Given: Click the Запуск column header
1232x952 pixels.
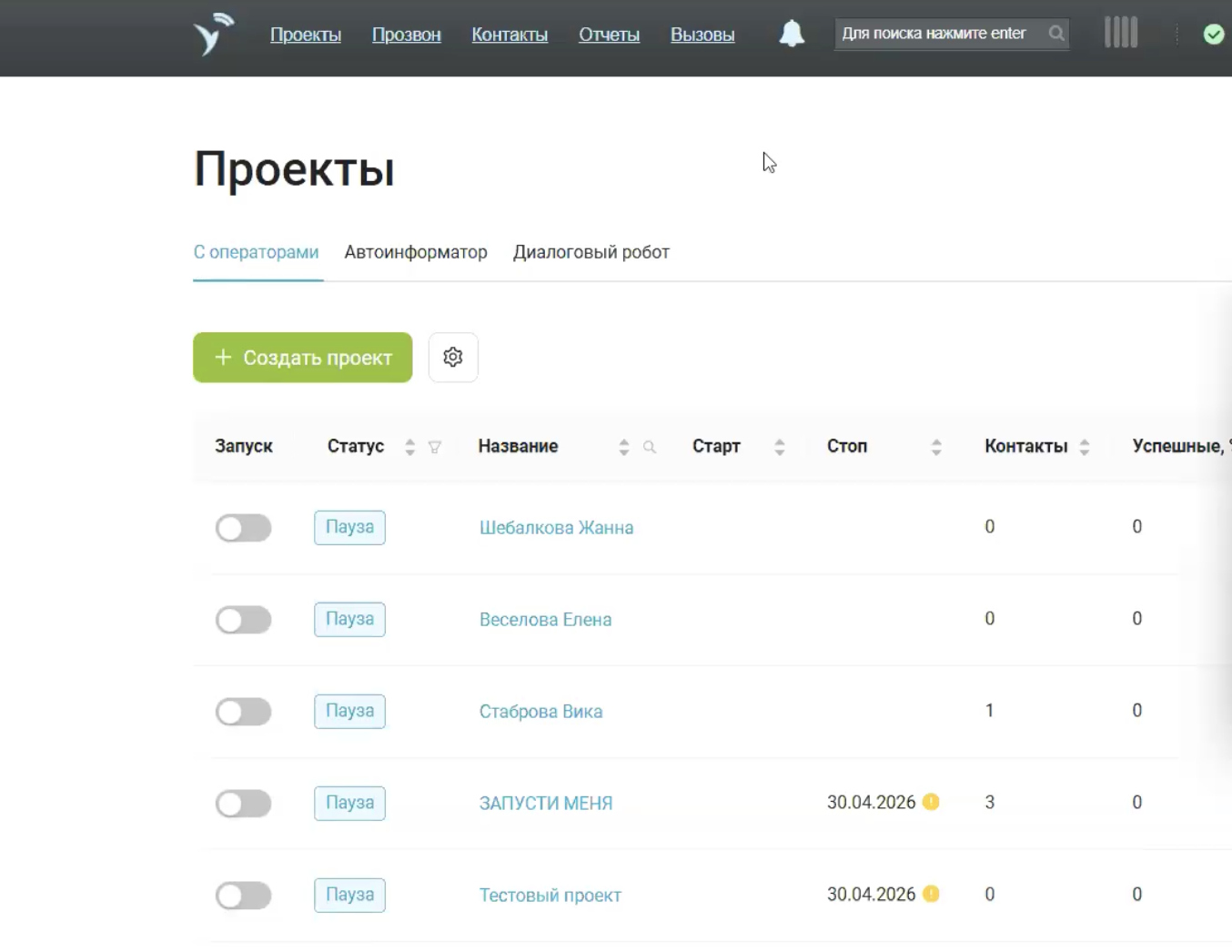Looking at the screenshot, I should pos(244,446).
